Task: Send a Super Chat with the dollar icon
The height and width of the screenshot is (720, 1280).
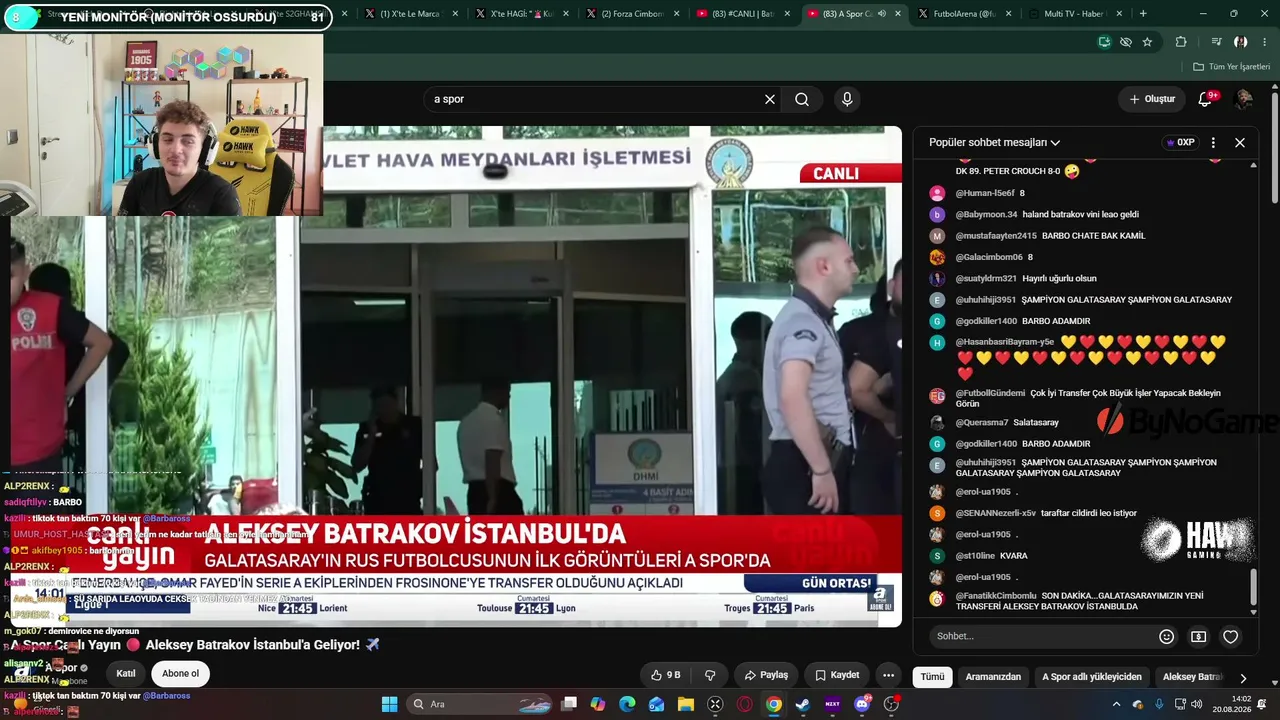Action: coord(1199,636)
